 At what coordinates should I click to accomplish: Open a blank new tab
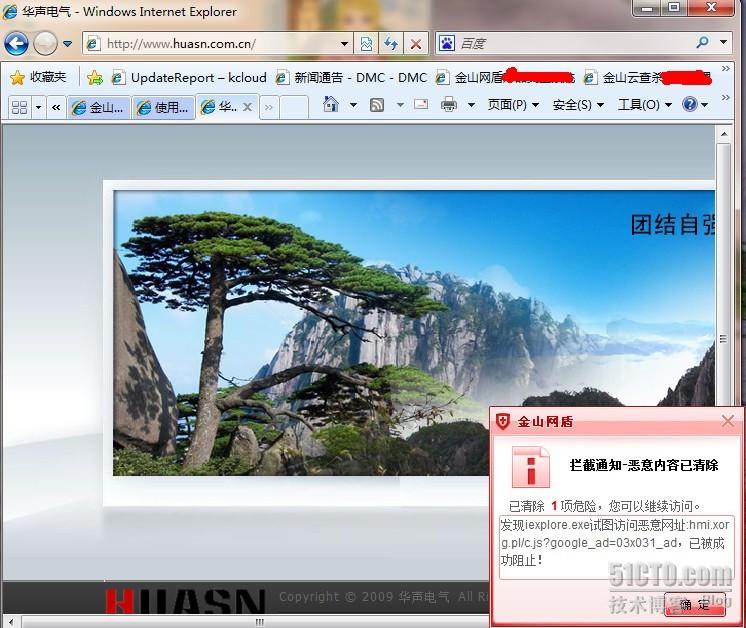click(294, 107)
